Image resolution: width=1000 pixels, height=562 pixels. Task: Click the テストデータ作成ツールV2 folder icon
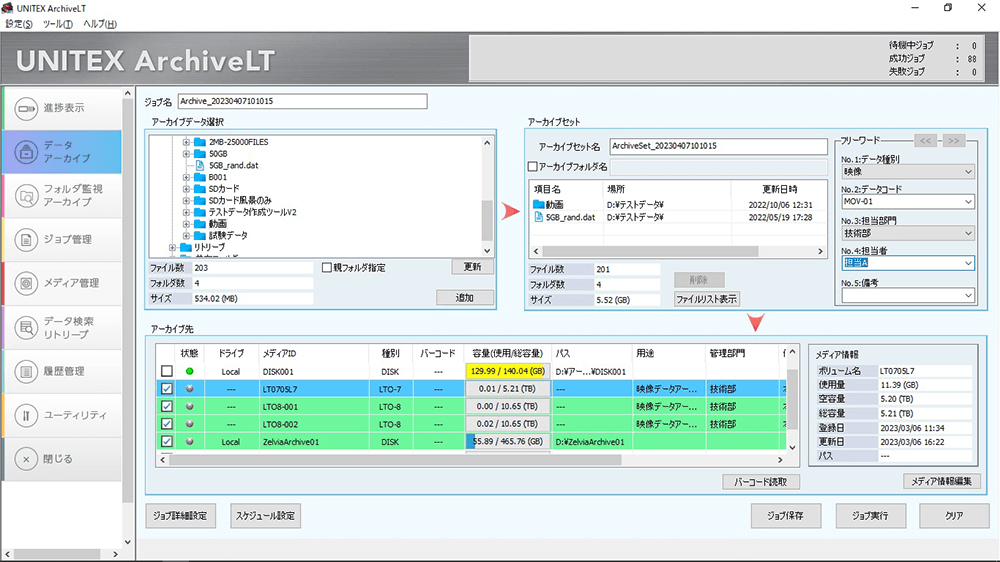coord(200,212)
